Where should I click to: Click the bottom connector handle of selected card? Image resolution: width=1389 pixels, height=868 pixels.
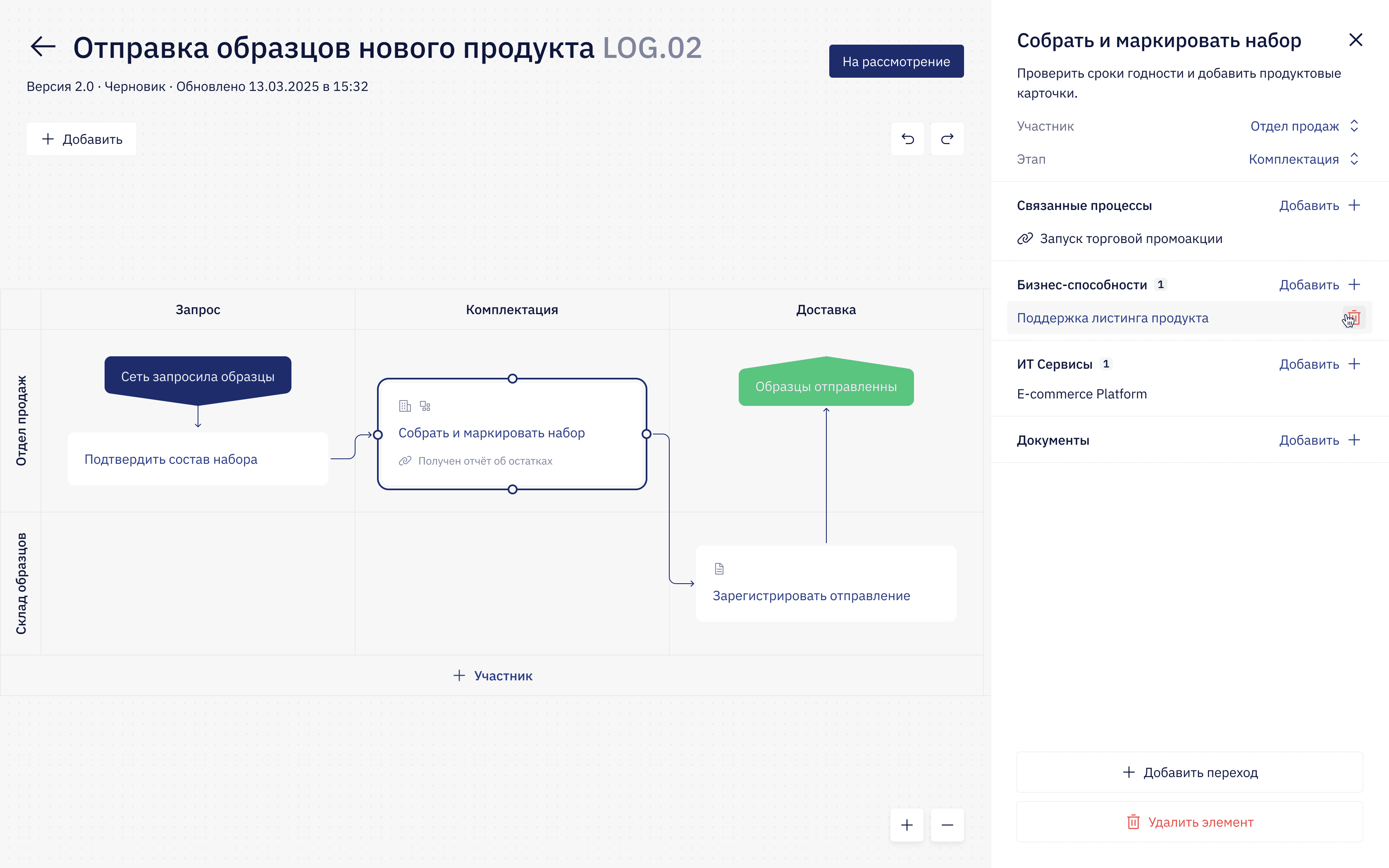(513, 489)
